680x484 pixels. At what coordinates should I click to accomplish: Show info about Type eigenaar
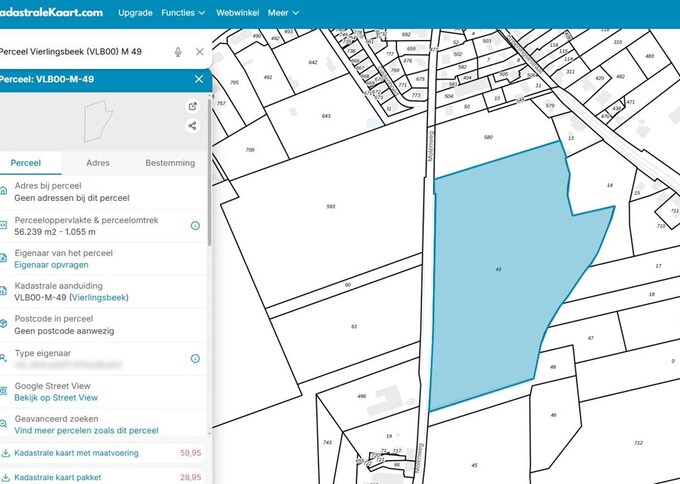pos(195,358)
